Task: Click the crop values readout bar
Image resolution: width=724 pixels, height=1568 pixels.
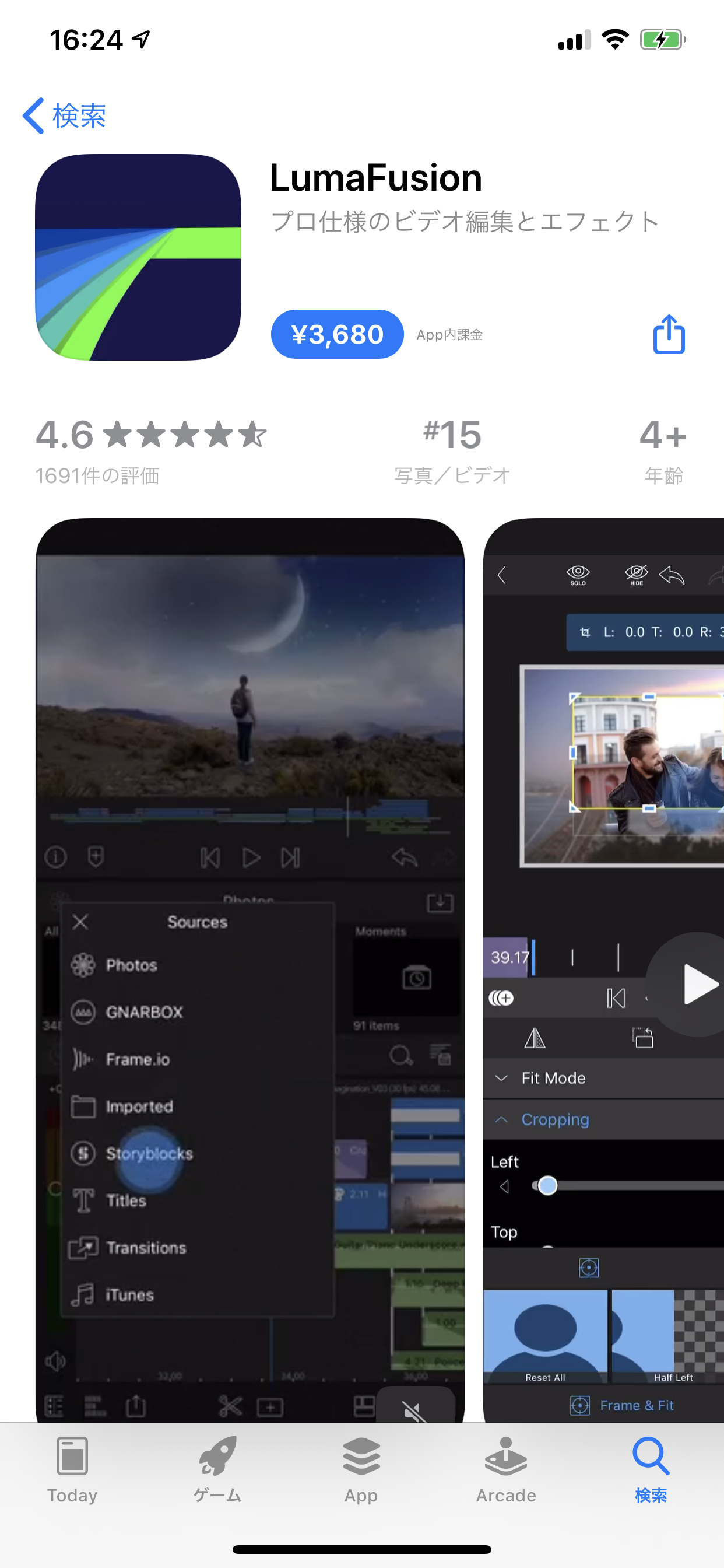Action: 645,632
